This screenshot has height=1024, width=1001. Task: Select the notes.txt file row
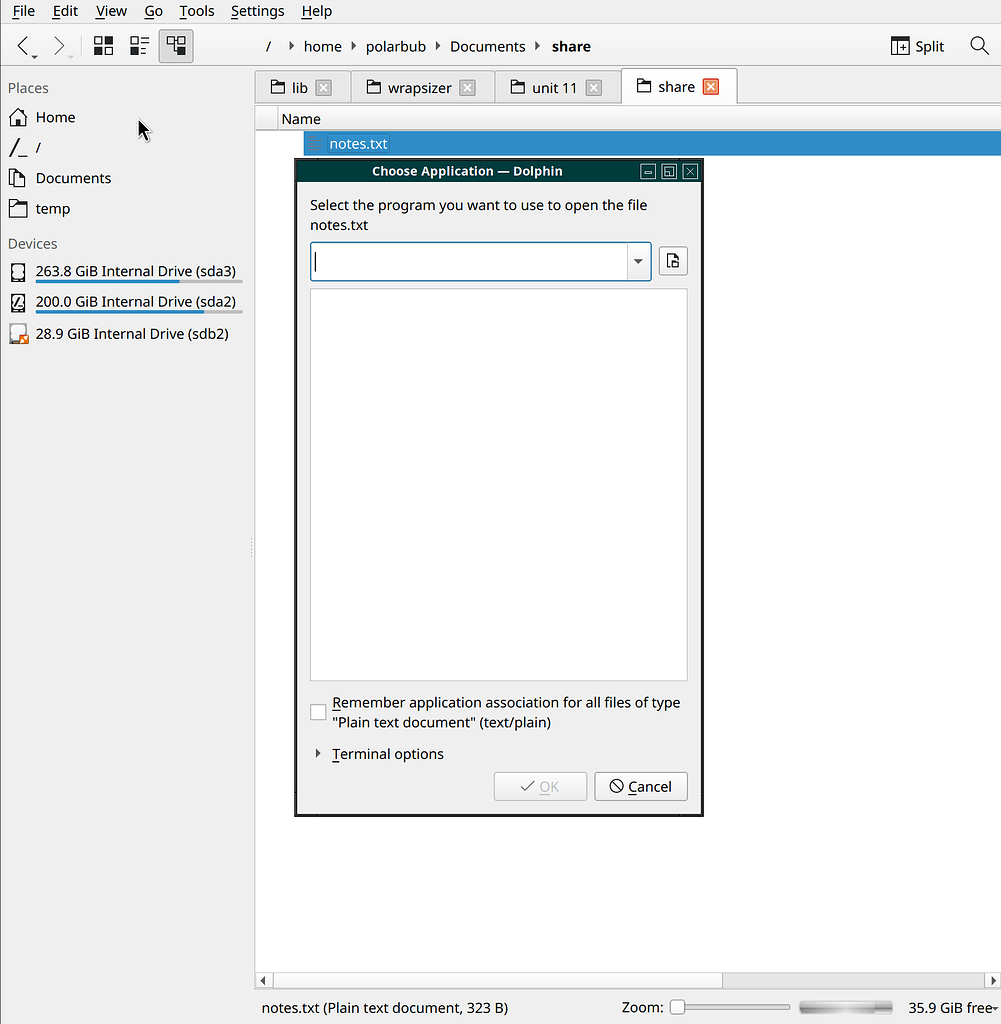pos(358,143)
